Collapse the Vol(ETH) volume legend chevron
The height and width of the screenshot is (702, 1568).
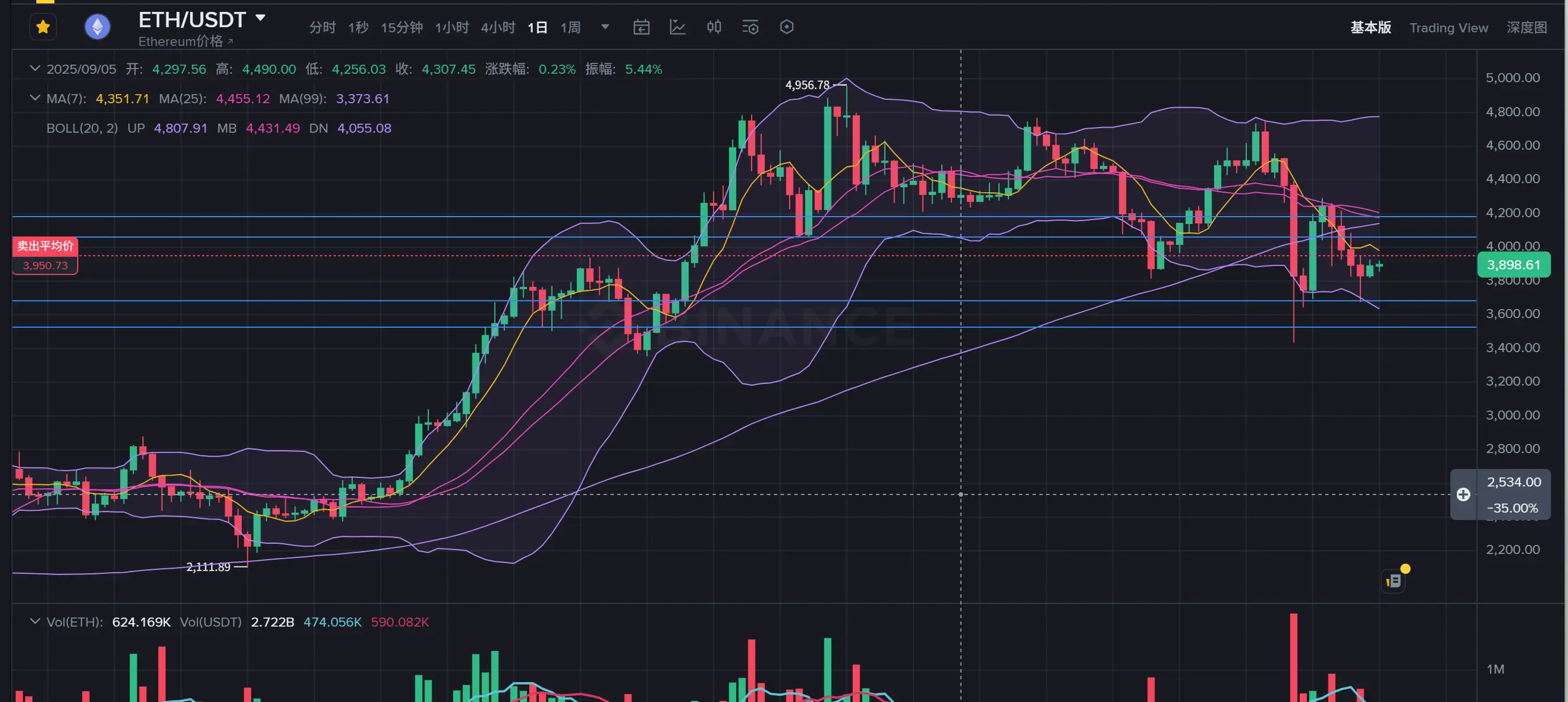pyautogui.click(x=35, y=621)
